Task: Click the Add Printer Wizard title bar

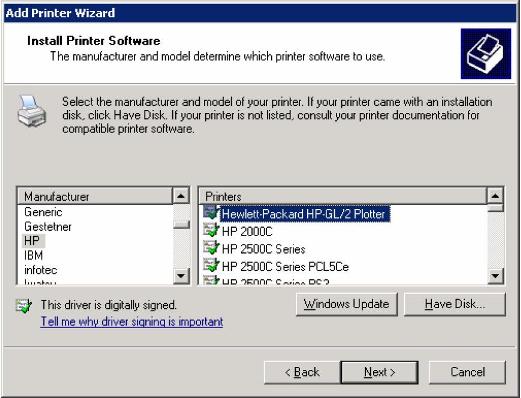Action: [x=260, y=13]
